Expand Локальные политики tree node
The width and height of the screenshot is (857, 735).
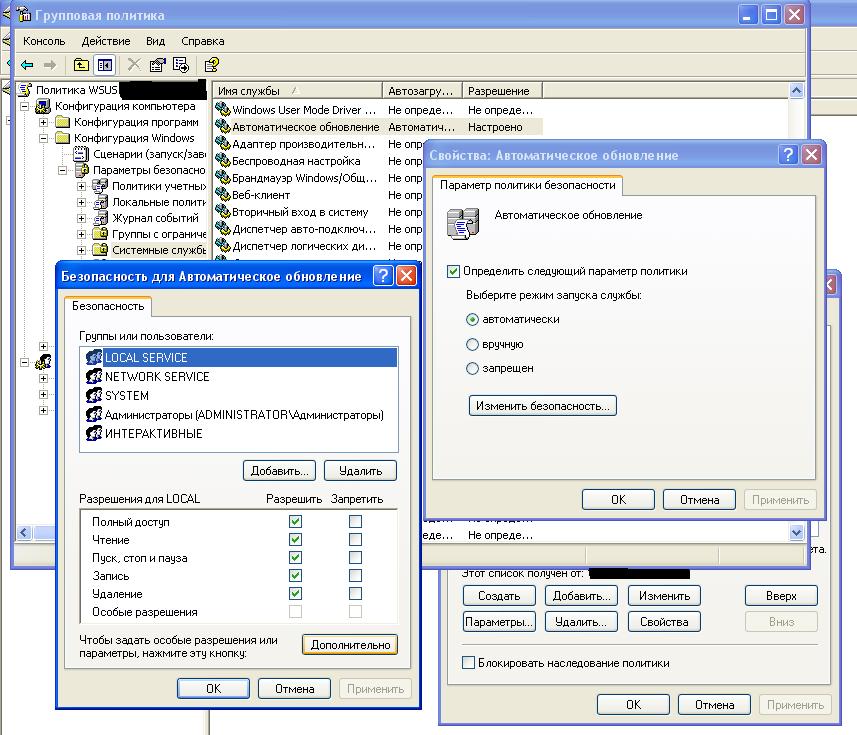pyautogui.click(x=81, y=202)
